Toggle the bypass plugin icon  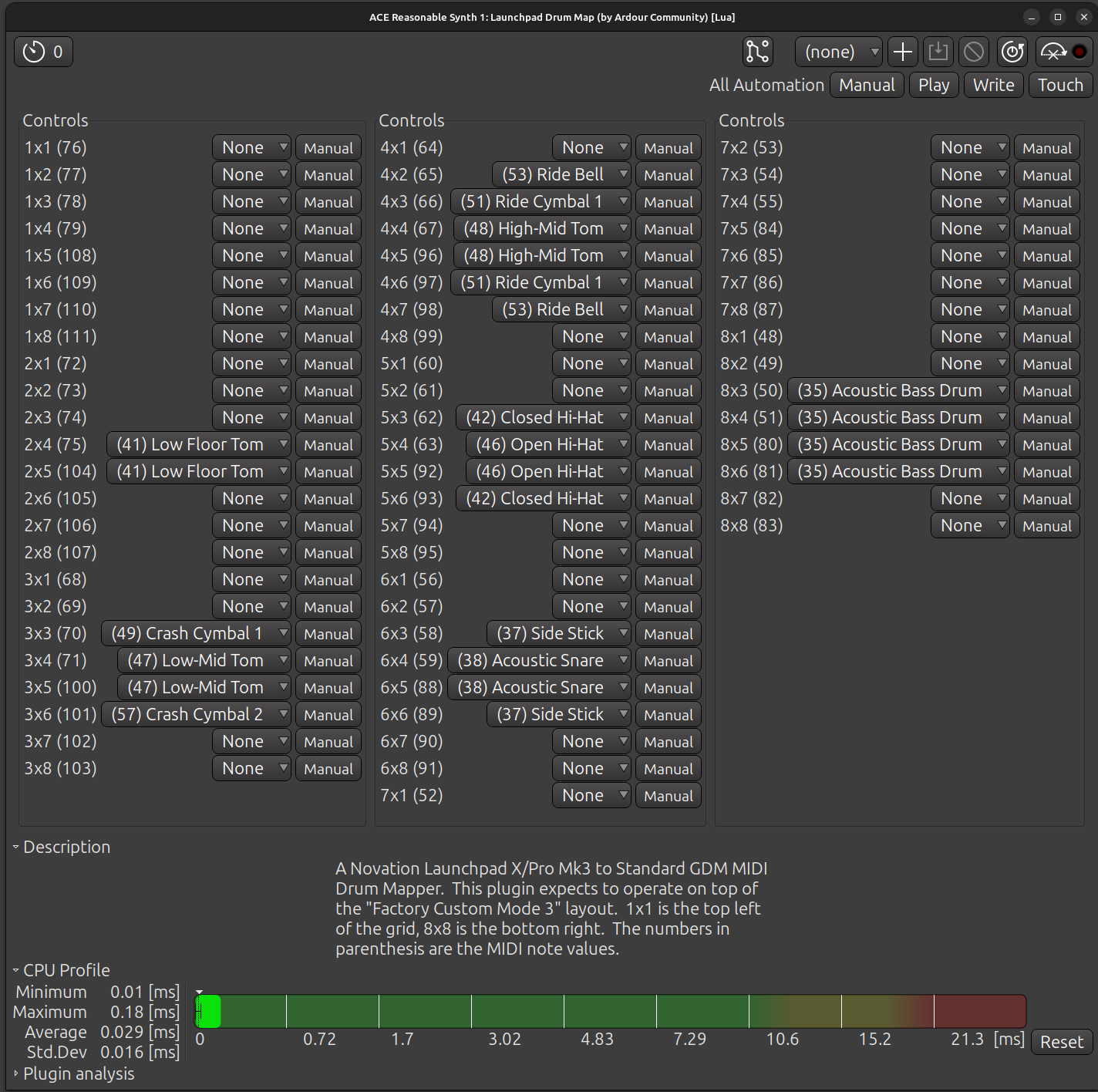(1063, 52)
